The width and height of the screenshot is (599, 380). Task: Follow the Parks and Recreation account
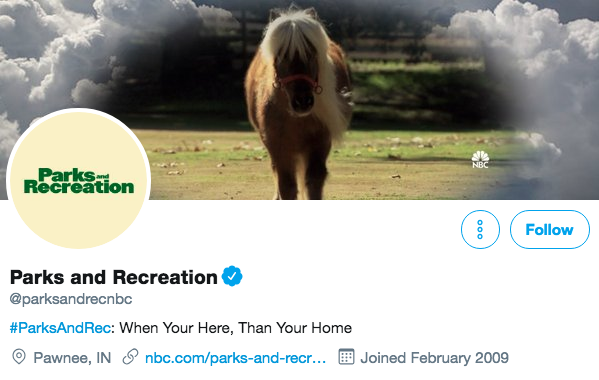pos(550,230)
